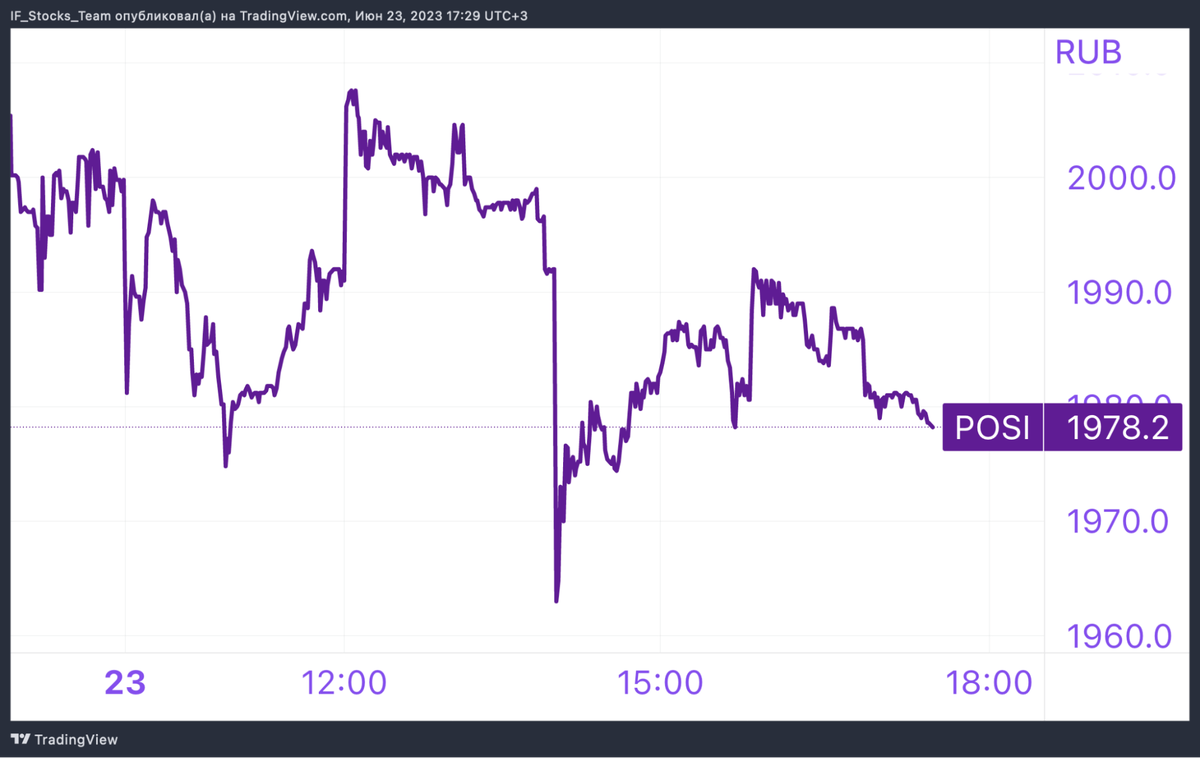This screenshot has width=1200, height=758.
Task: Click the end point of price line
Action: (x=933, y=427)
